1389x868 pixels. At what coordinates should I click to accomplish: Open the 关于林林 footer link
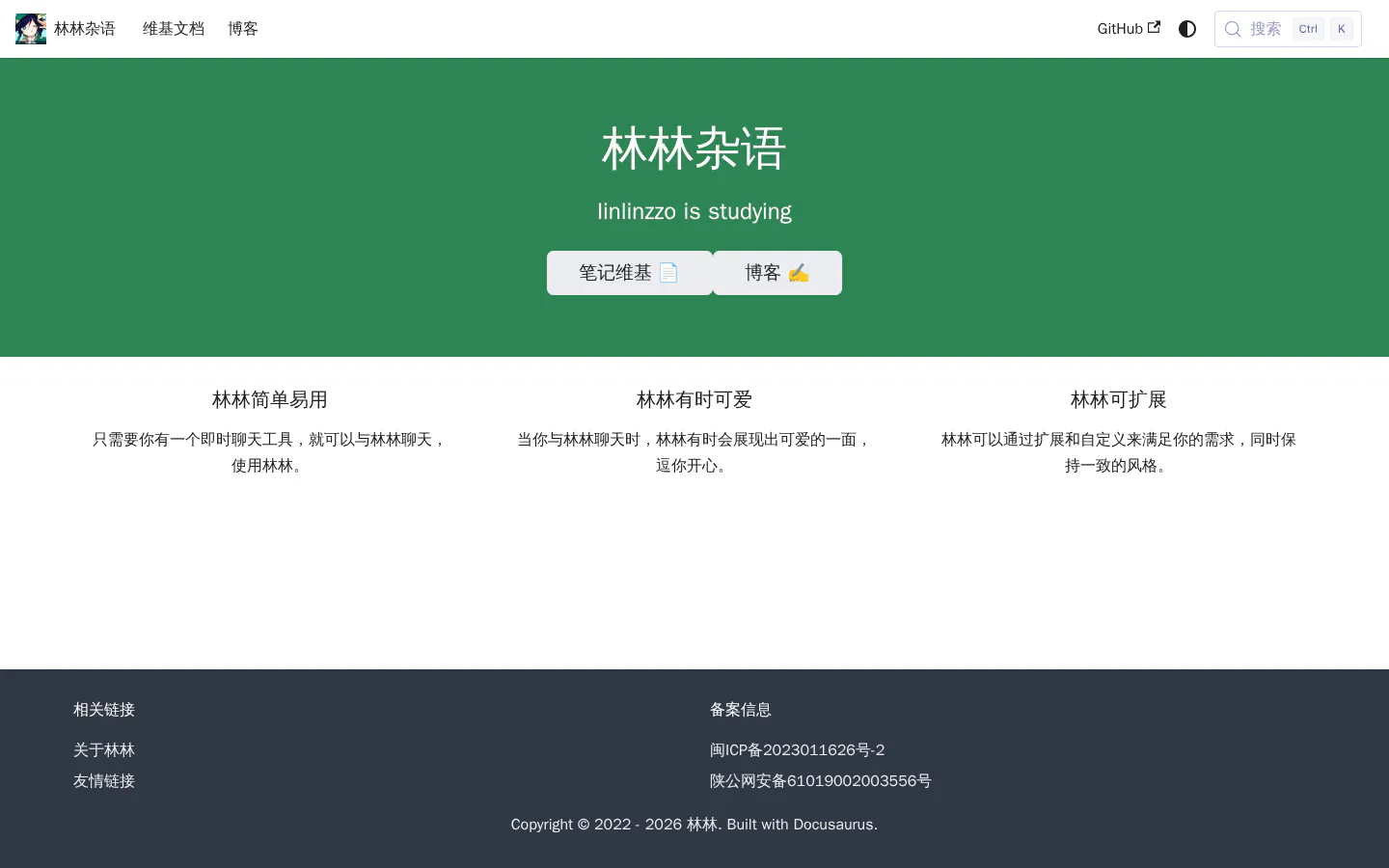pos(104,750)
